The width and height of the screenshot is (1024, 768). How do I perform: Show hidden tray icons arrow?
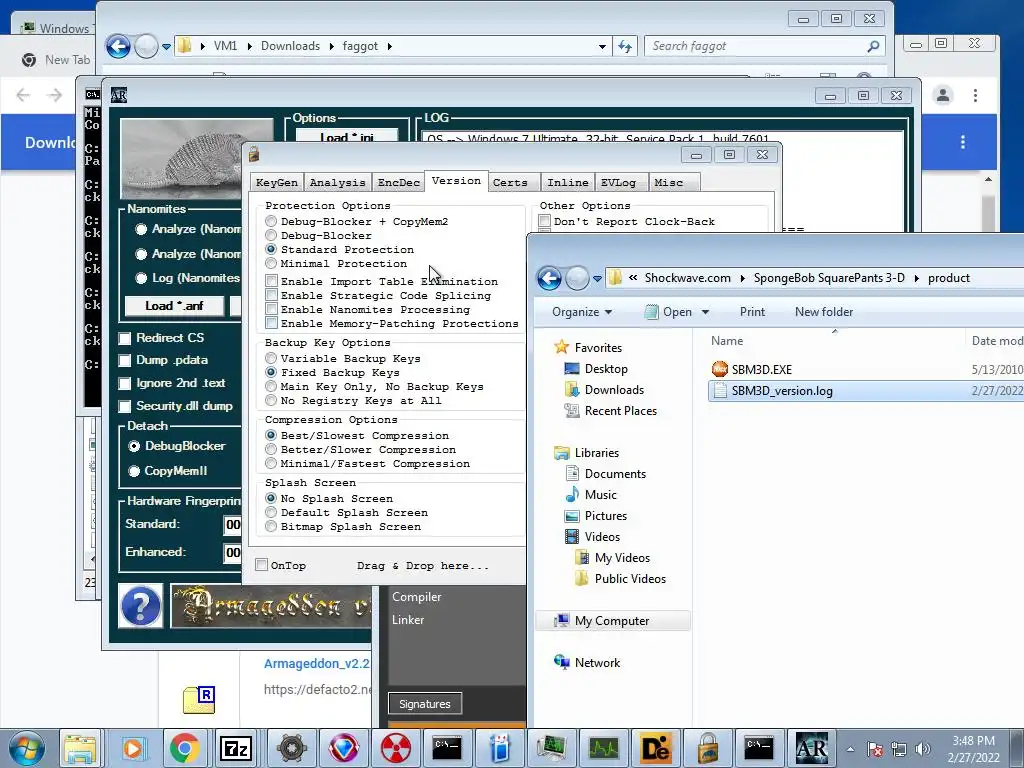850,749
